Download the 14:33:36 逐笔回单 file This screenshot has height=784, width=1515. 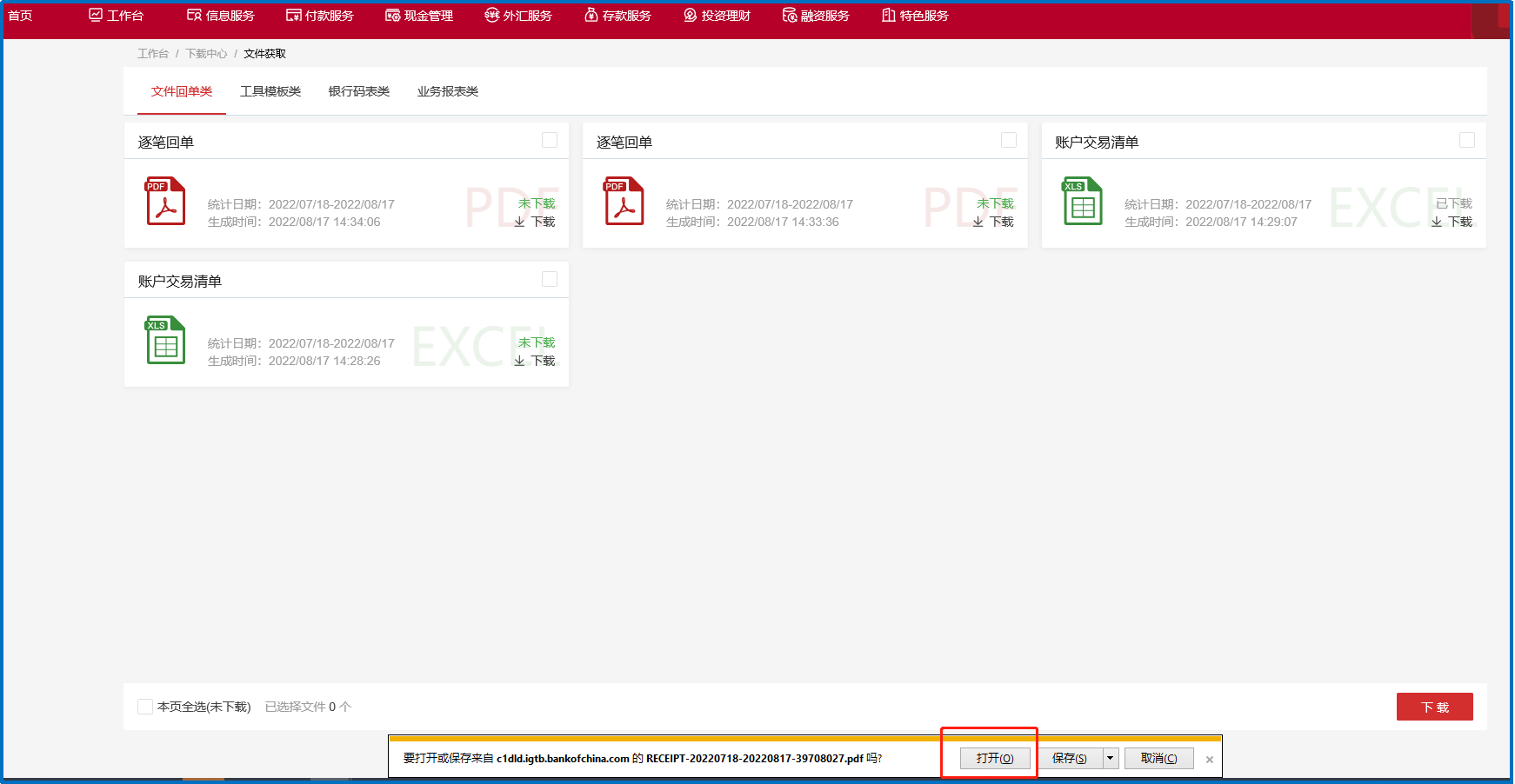tap(993, 222)
